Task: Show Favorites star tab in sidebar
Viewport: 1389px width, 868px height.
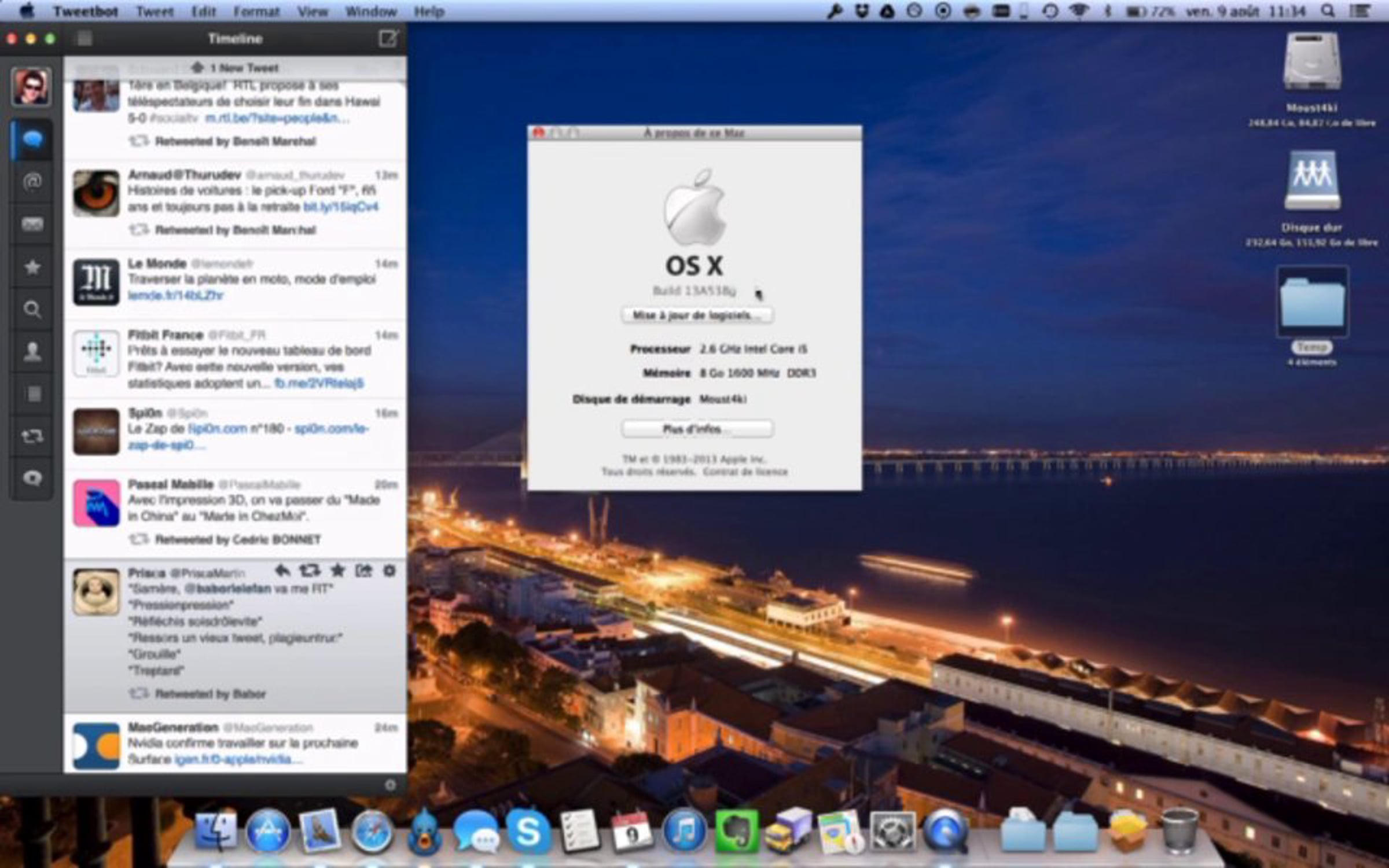Action: point(32,267)
